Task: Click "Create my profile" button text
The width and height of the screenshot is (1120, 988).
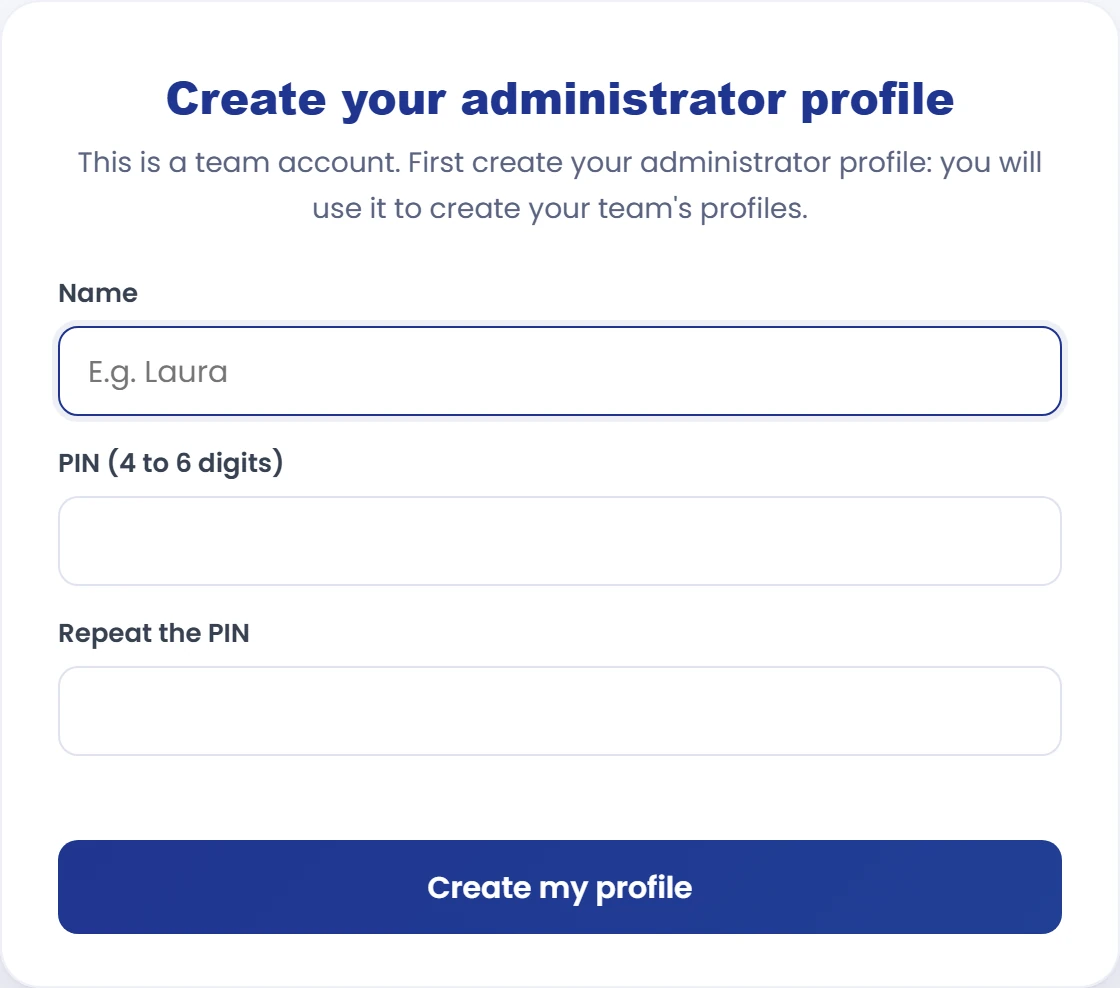Action: [x=559, y=887]
